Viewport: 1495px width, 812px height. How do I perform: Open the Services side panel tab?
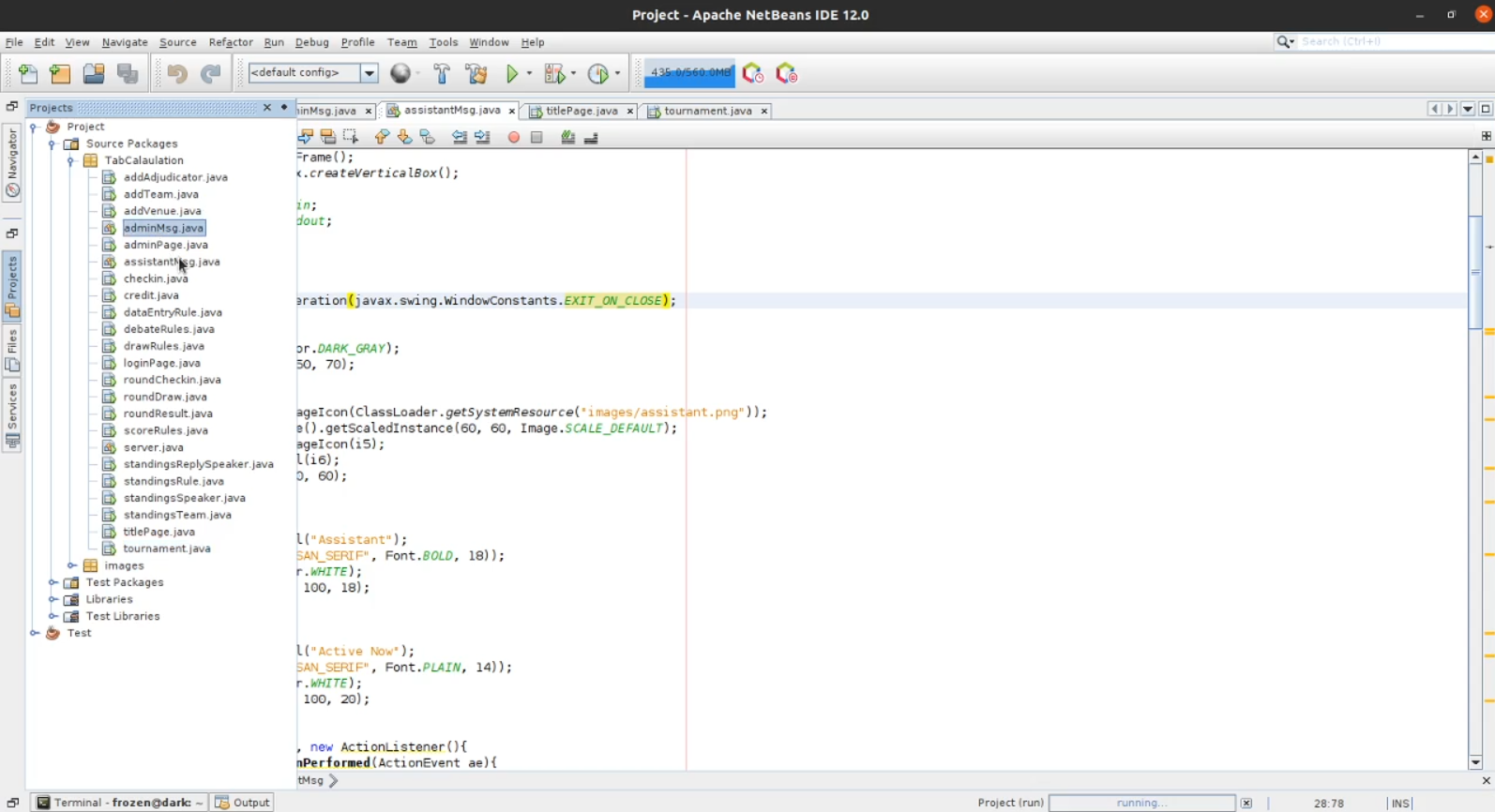click(x=12, y=415)
